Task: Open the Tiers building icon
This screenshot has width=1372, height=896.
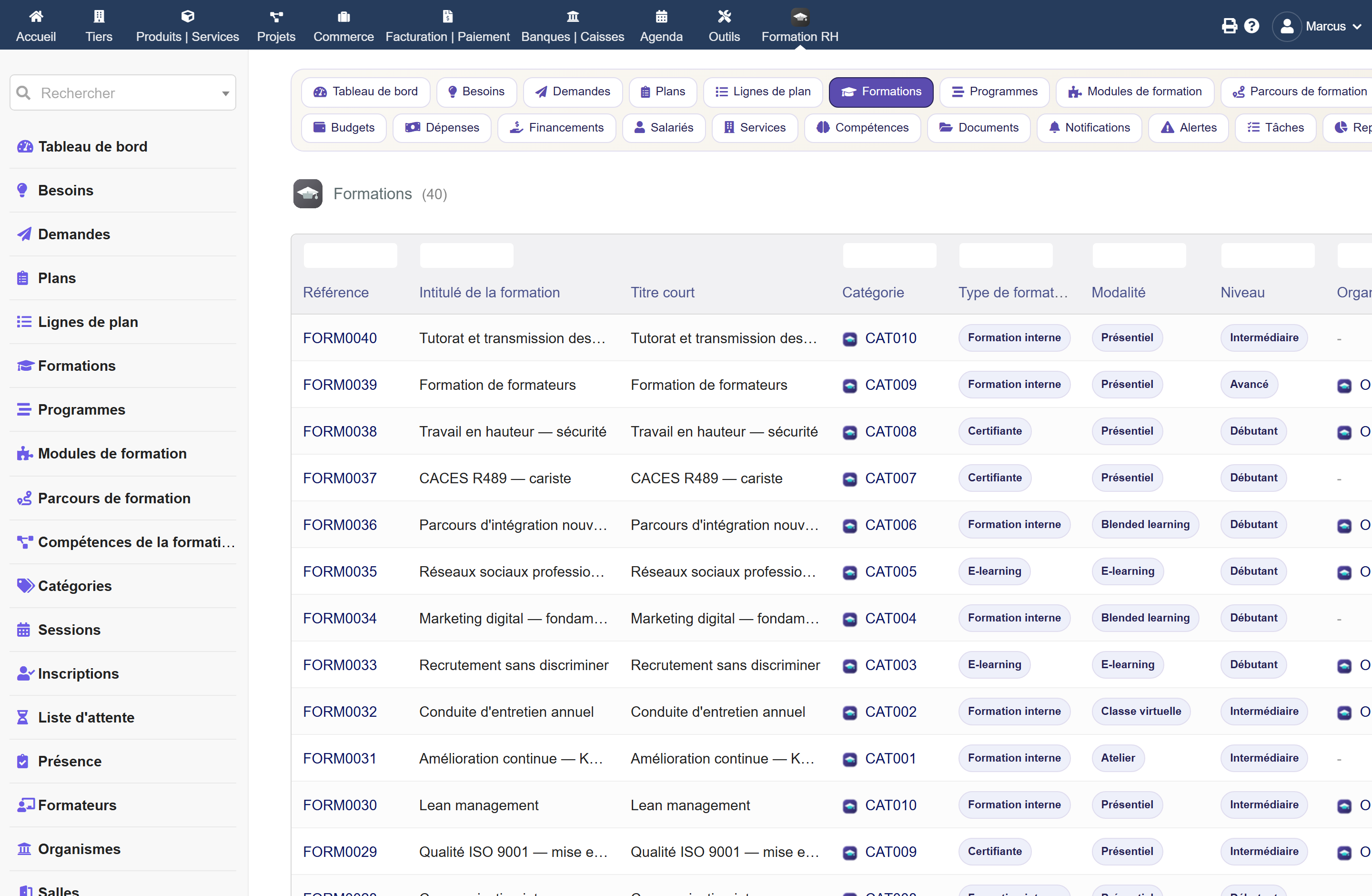Action: 99,16
